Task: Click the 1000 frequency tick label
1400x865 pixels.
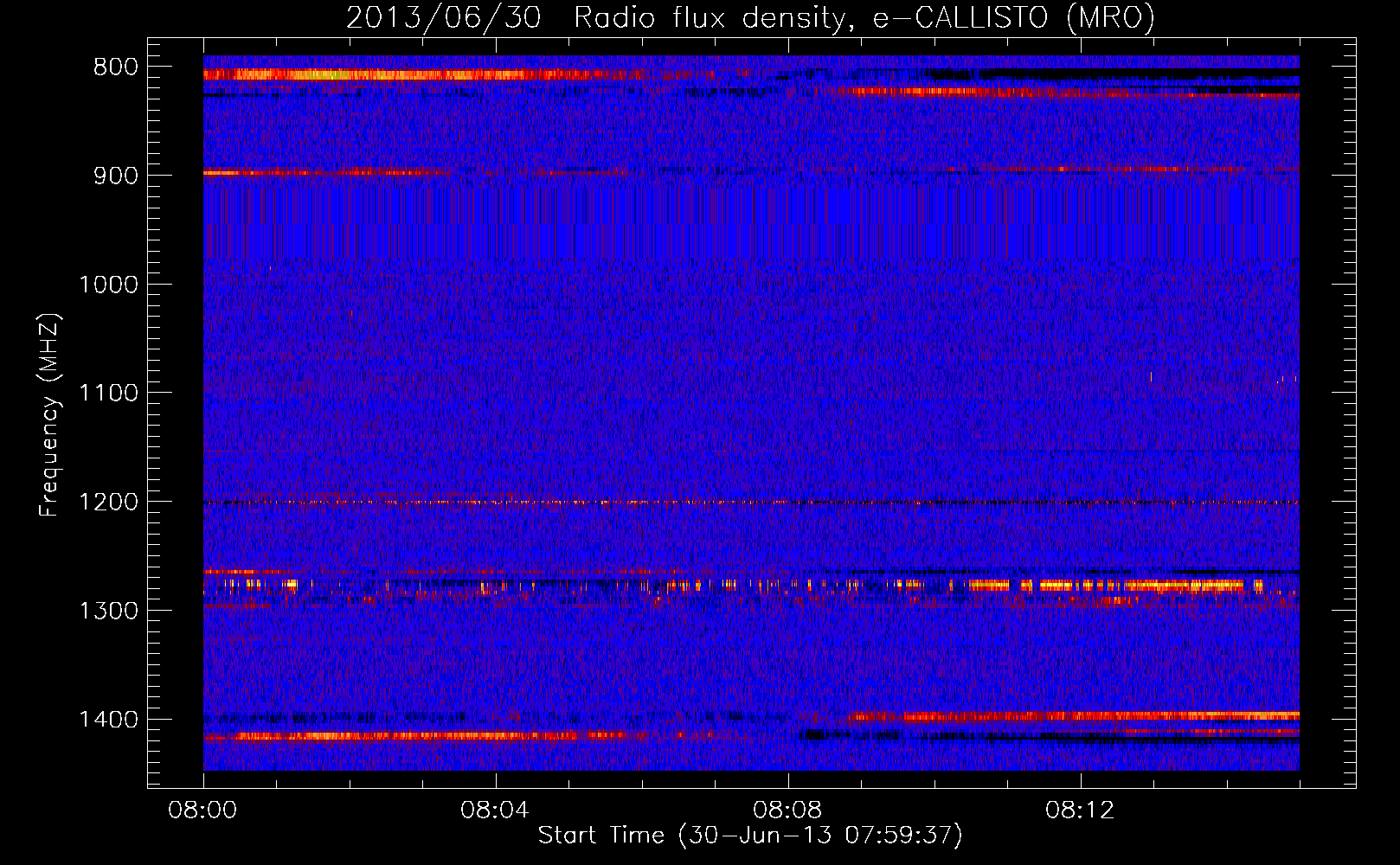Action: 108,285
